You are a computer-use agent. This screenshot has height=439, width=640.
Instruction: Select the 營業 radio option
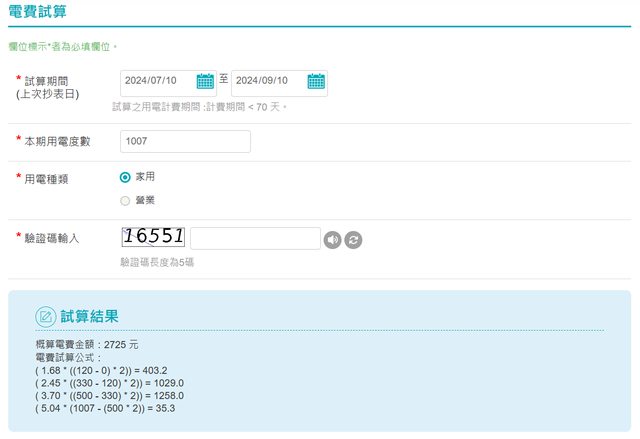coord(125,201)
